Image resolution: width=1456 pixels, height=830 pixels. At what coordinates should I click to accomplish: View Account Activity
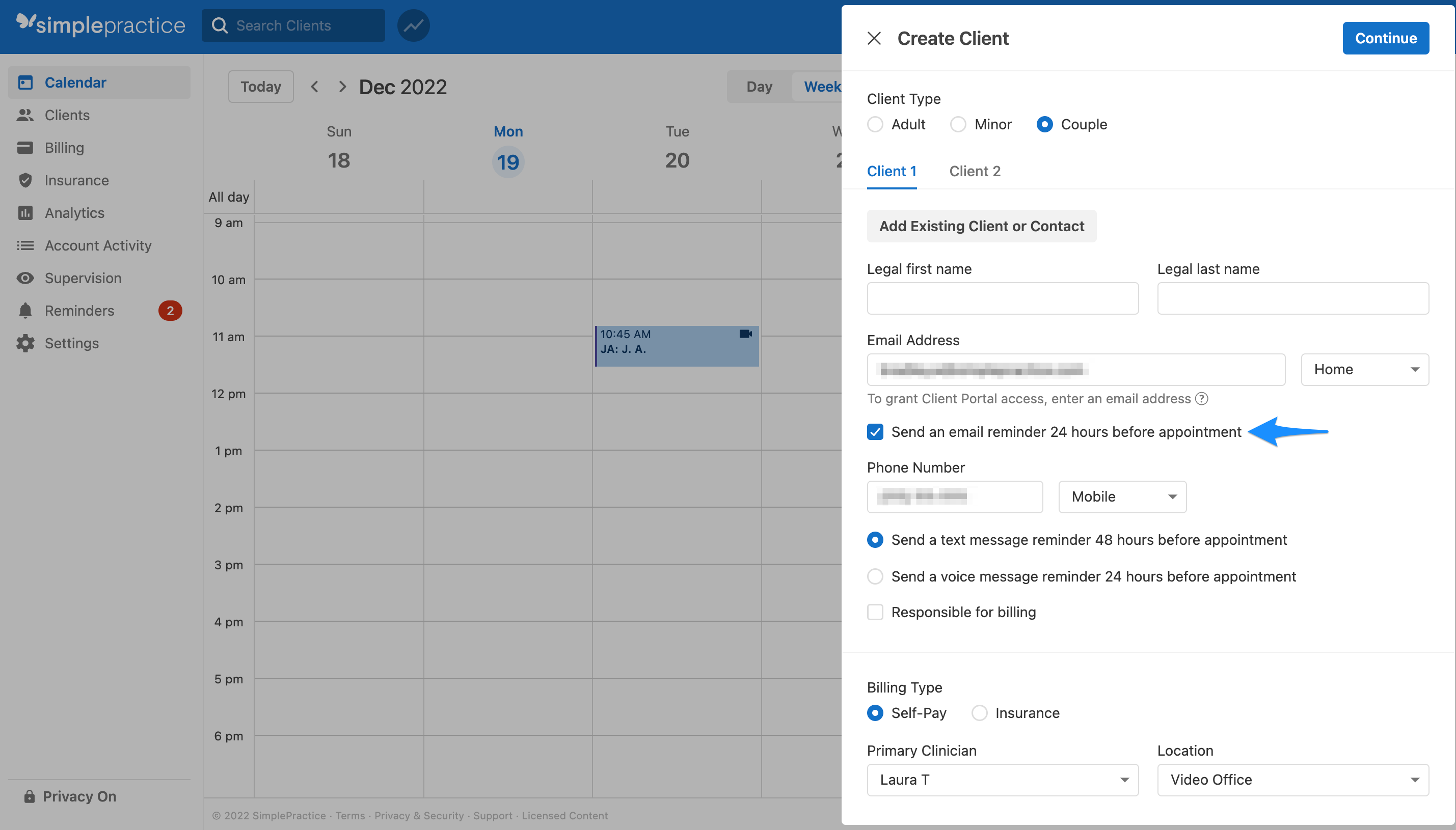tap(97, 245)
